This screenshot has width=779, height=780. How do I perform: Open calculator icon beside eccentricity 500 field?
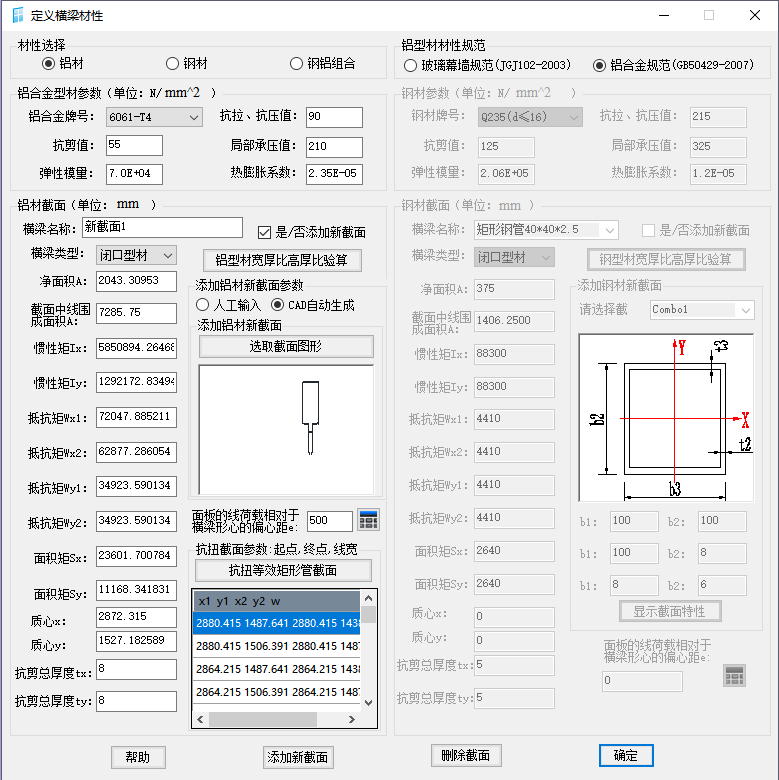click(x=368, y=520)
